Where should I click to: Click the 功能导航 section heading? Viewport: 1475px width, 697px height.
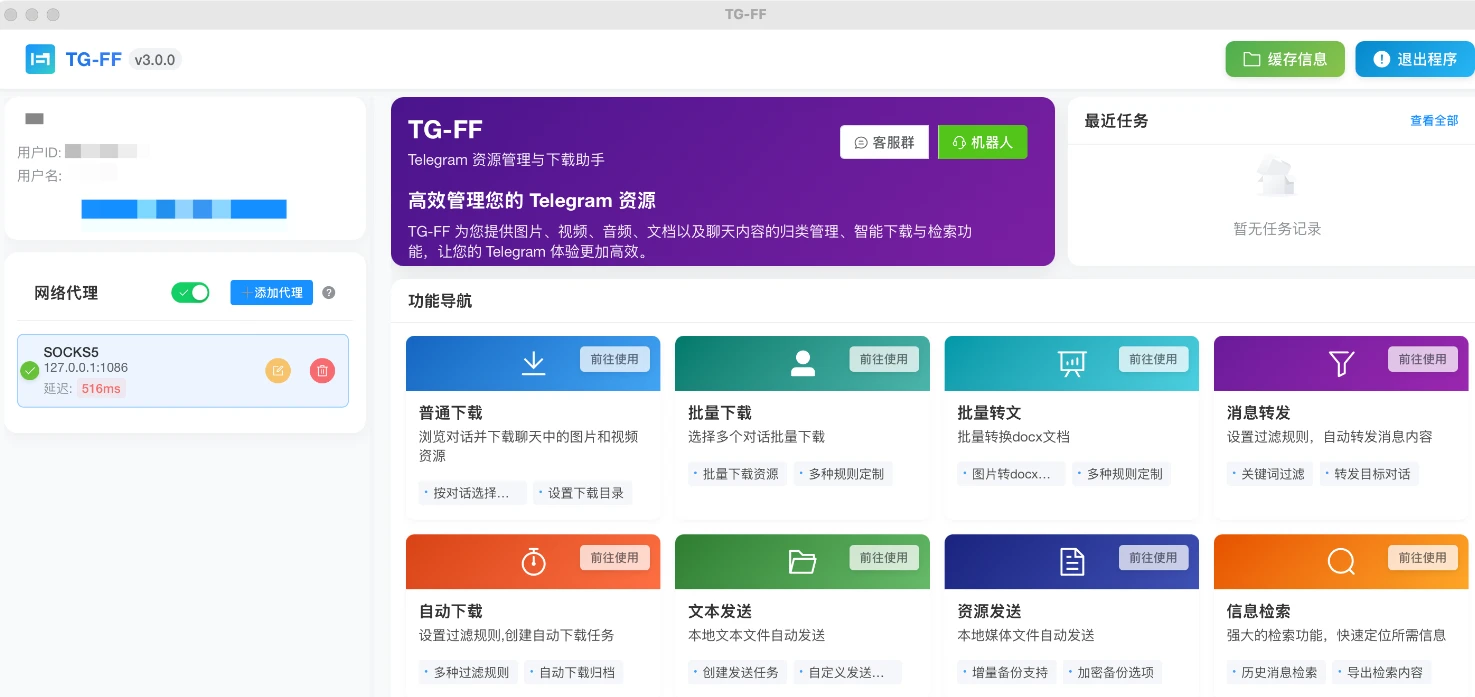point(440,301)
